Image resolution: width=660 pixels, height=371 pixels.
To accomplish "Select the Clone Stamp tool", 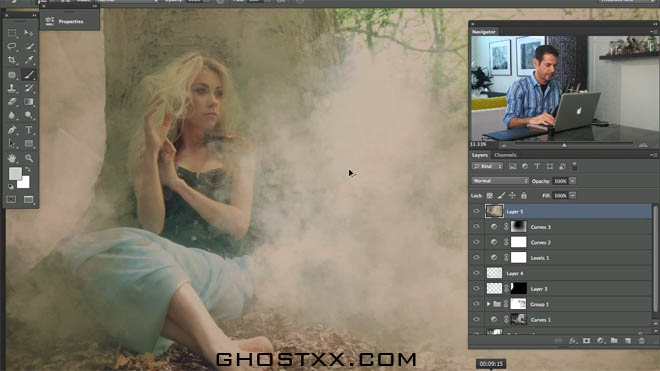I will (12, 88).
